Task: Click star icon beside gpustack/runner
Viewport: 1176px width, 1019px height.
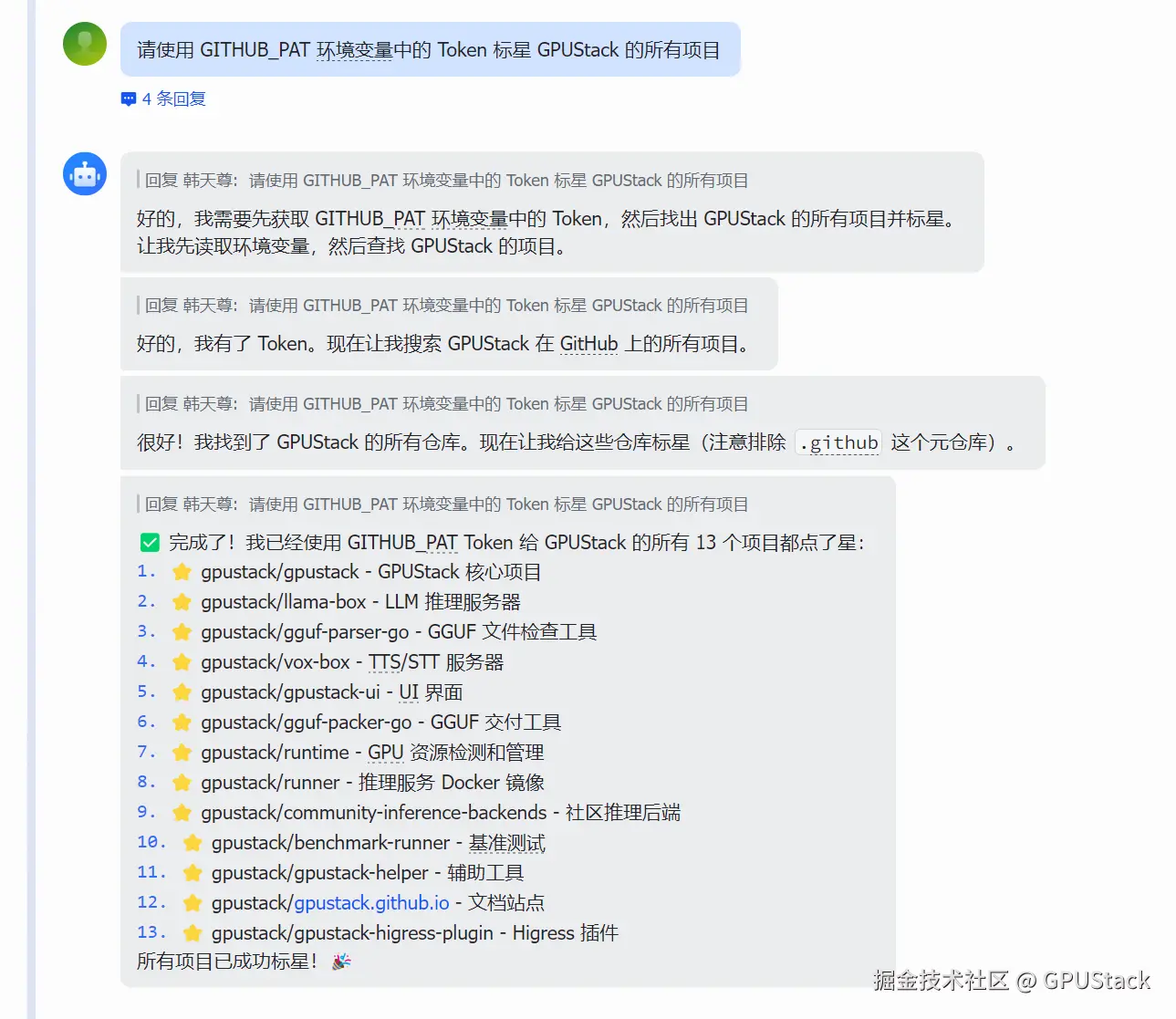Action: click(x=182, y=783)
